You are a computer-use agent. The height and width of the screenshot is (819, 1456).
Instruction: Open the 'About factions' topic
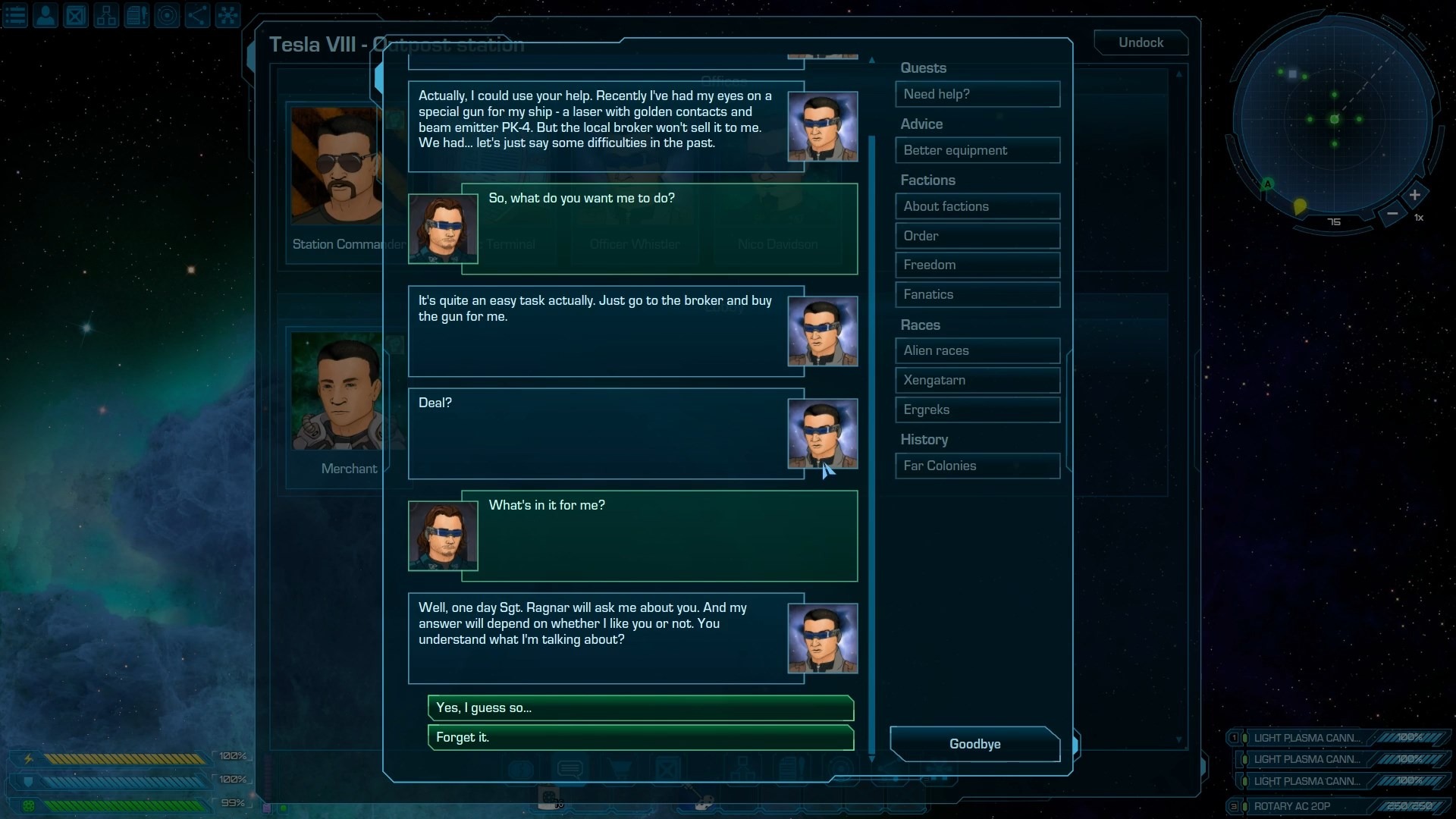(x=977, y=206)
